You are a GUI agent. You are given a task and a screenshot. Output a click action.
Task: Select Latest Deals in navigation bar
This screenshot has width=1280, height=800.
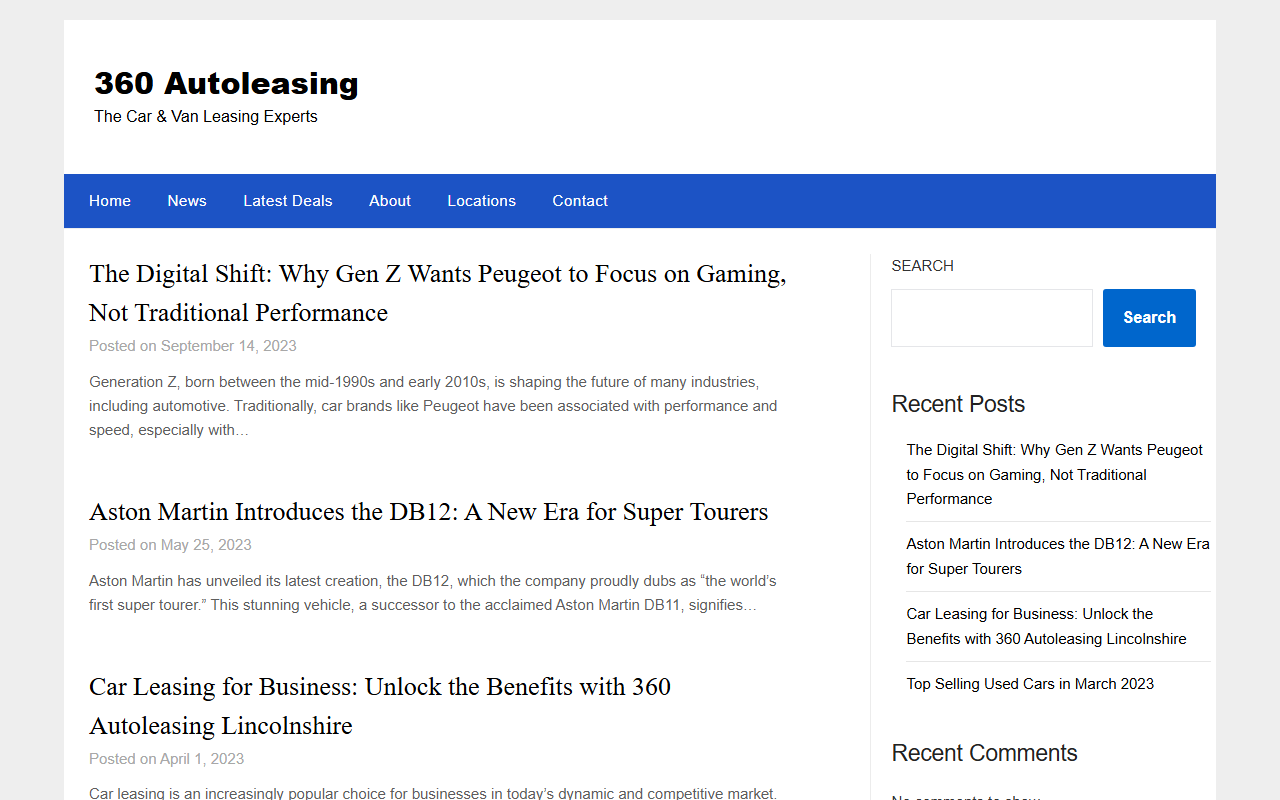tap(288, 201)
